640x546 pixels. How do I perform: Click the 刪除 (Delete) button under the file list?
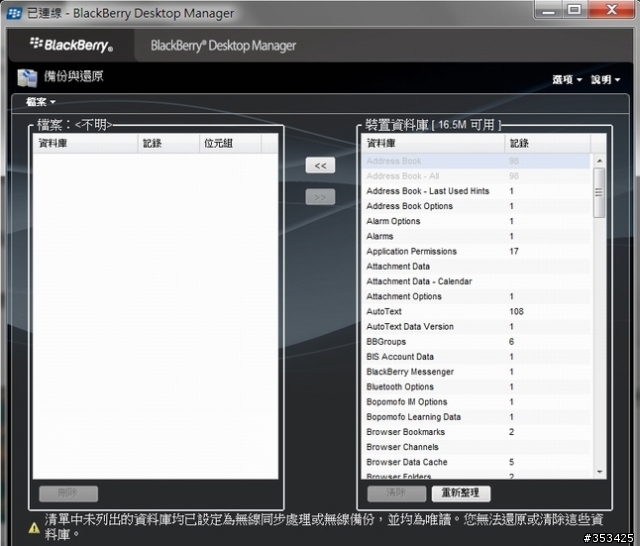click(68, 493)
